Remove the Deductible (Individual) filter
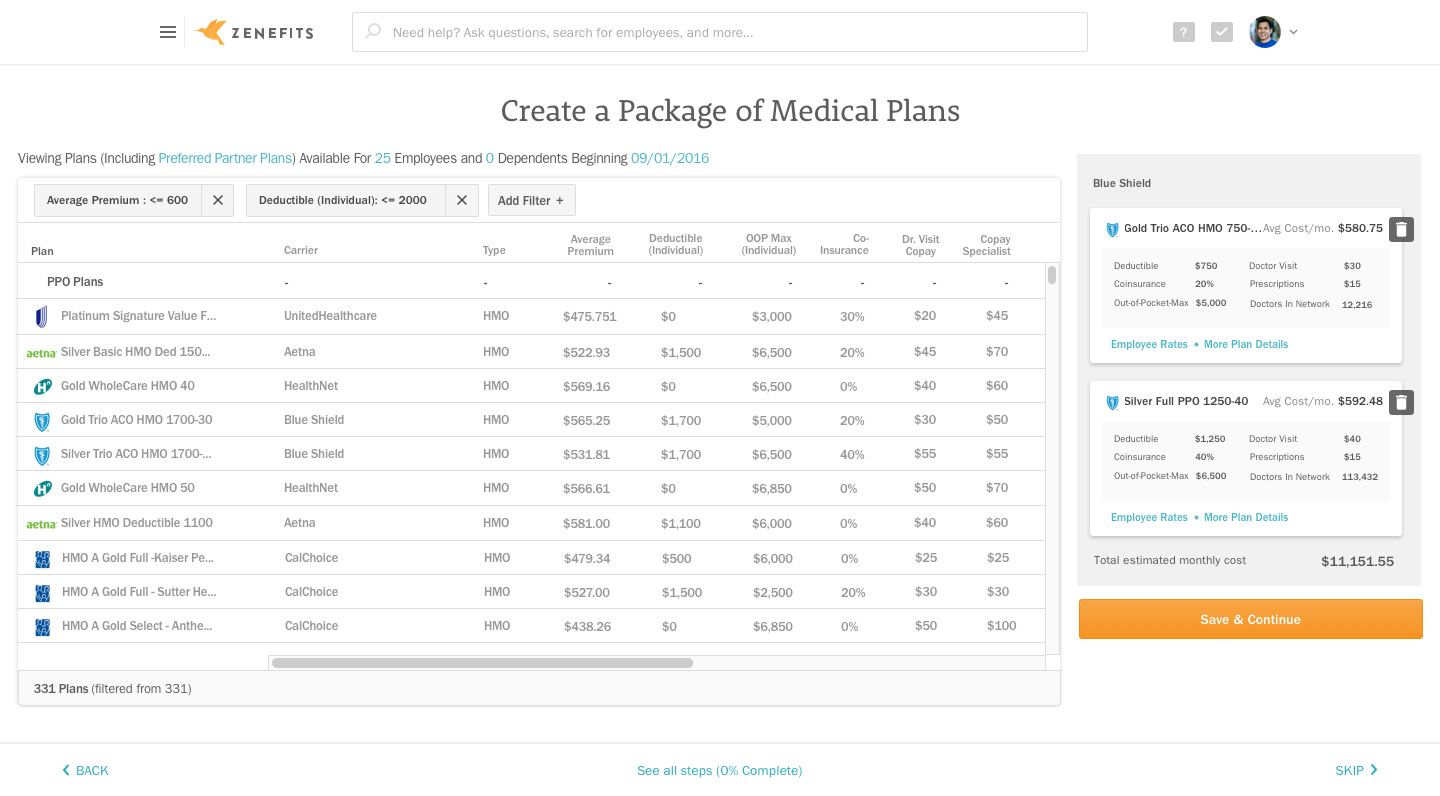 pyautogui.click(x=462, y=200)
